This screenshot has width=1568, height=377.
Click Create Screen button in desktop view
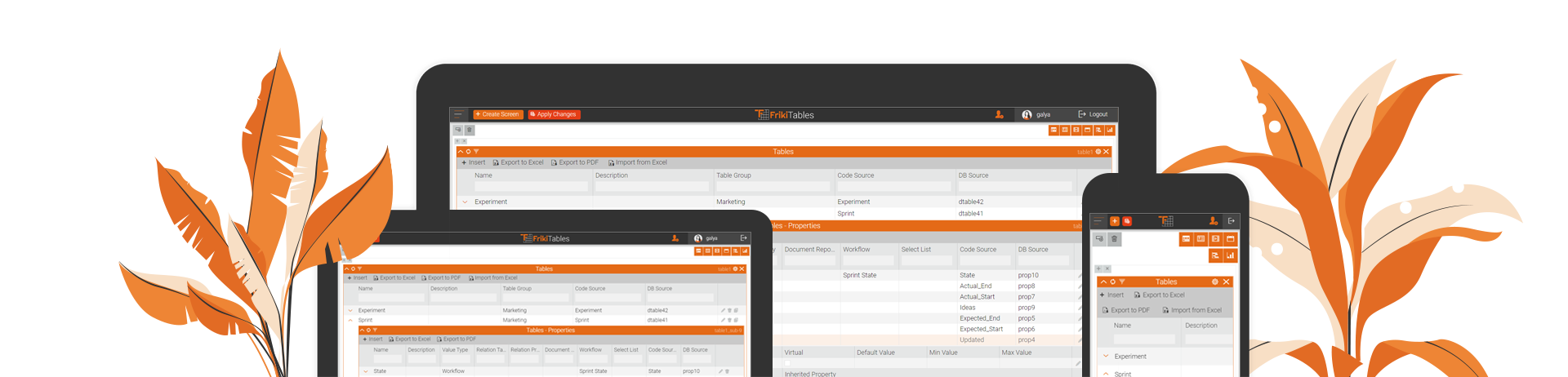(497, 114)
